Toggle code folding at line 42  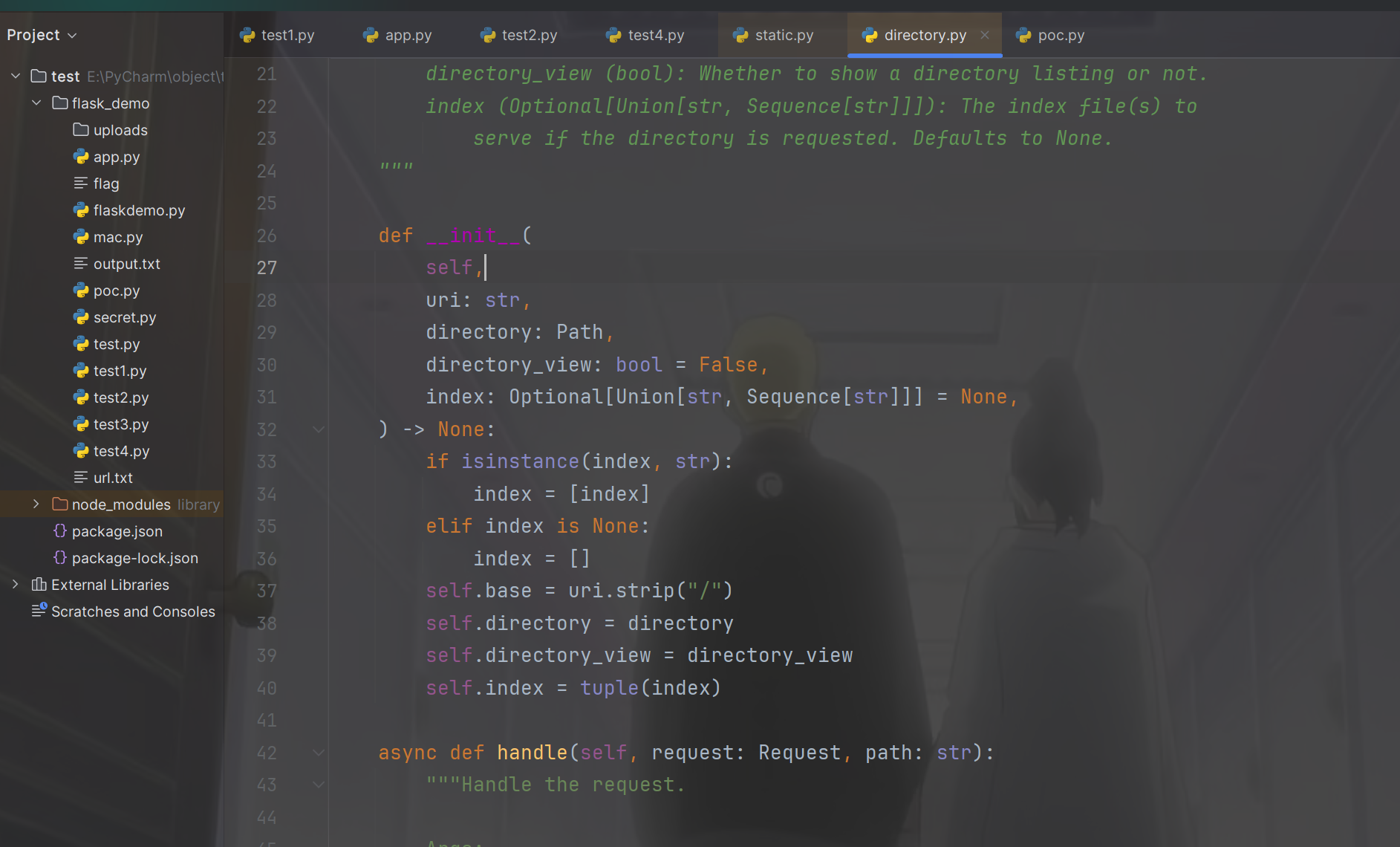coord(319,753)
